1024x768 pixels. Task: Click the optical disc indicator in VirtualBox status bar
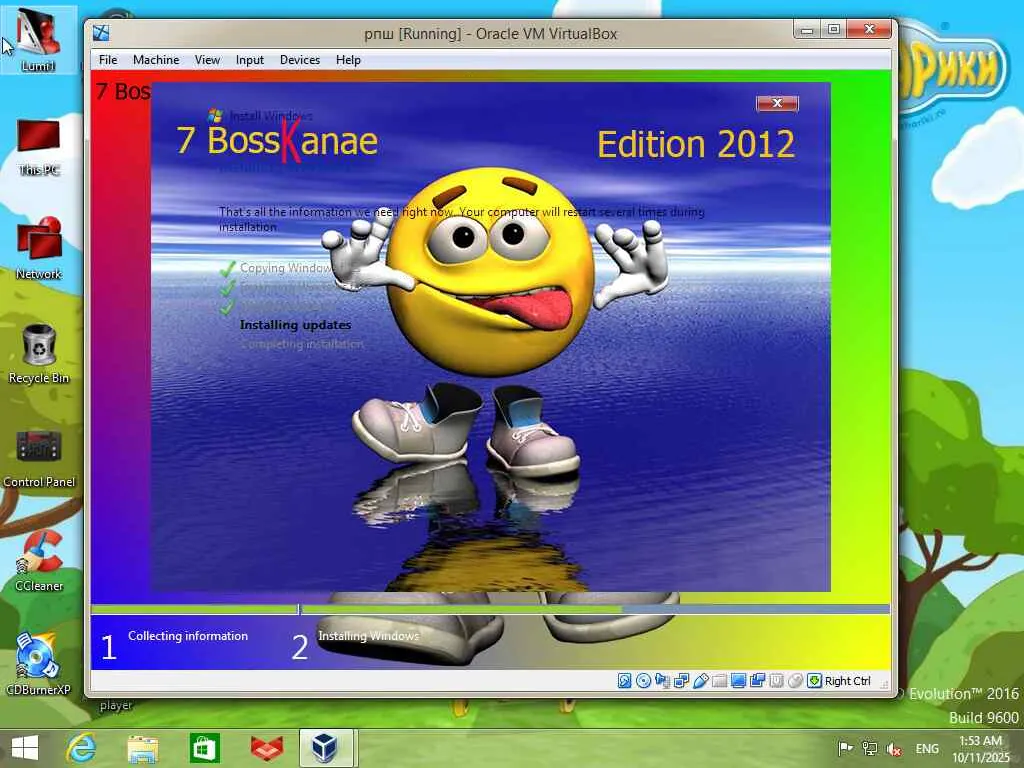[x=643, y=681]
